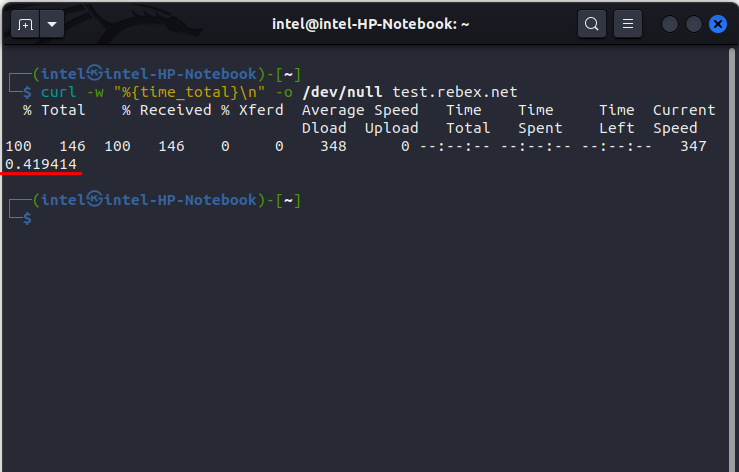
Task: Click the % Received column header
Action: [x=167, y=110]
